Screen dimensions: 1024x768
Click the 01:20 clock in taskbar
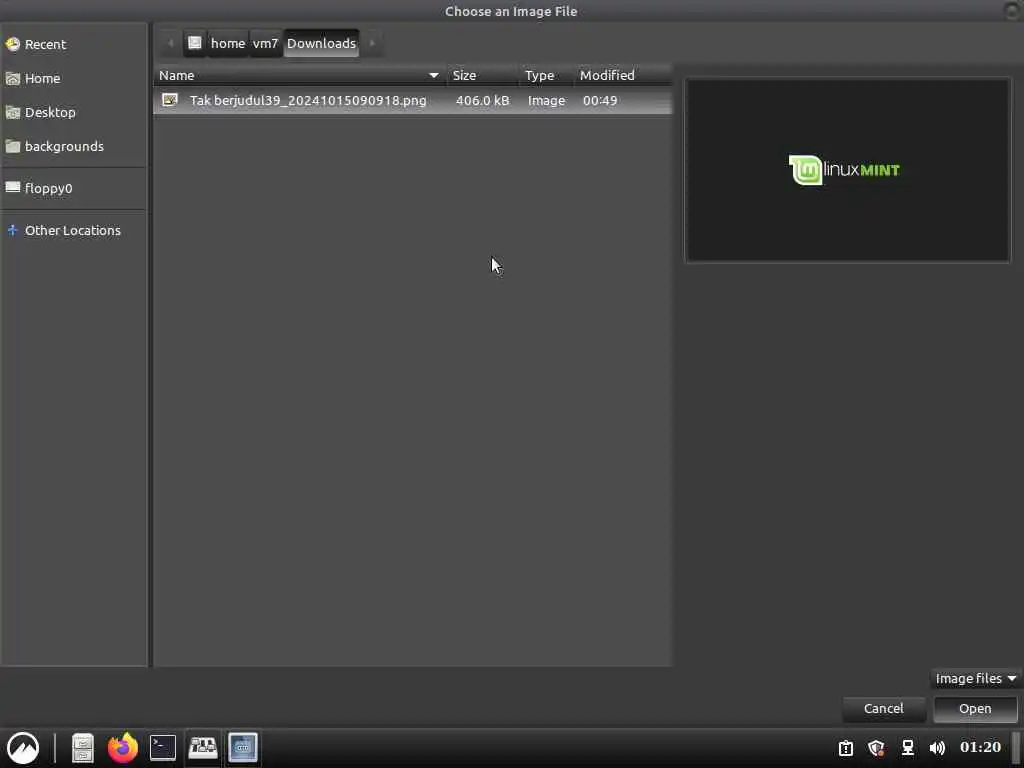click(x=980, y=747)
